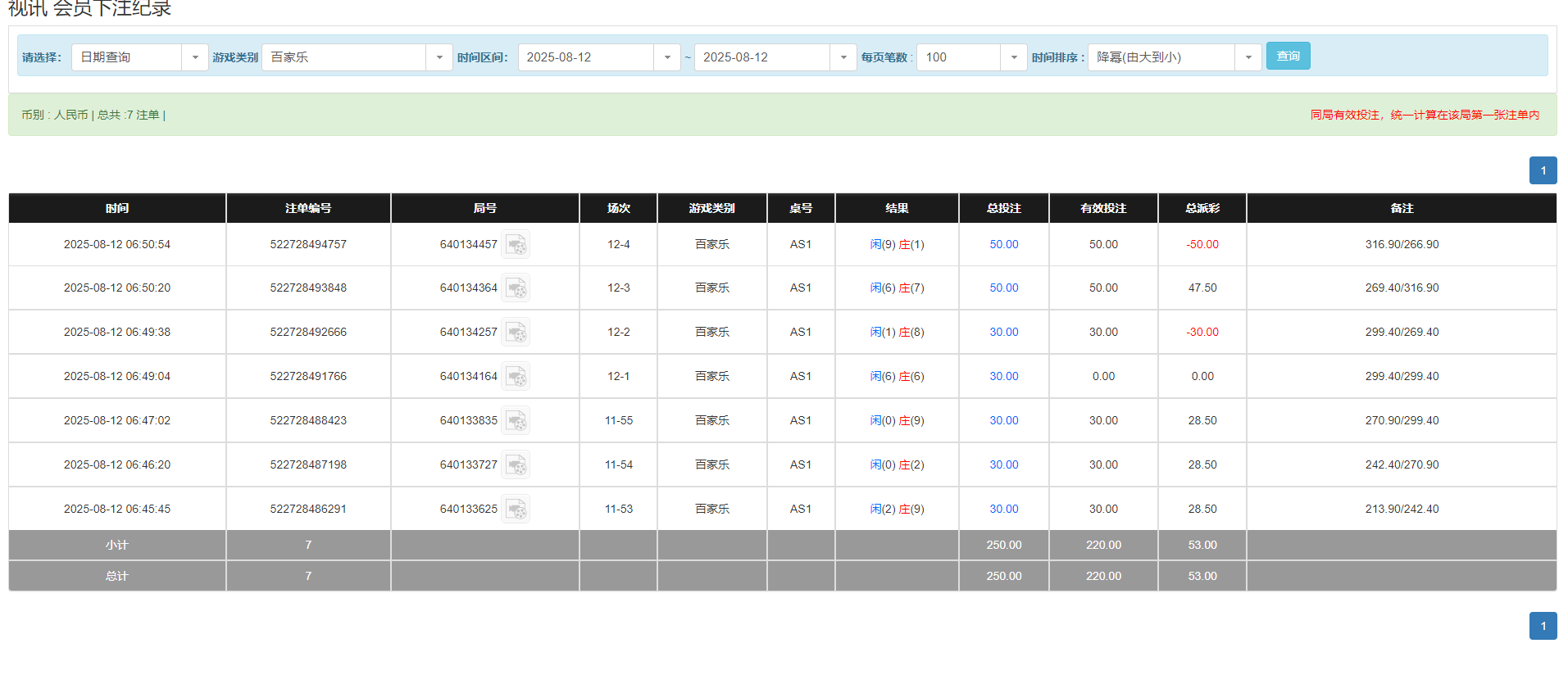Click replay icon beside round 640134164
The height and width of the screenshot is (684, 1568).
point(516,377)
